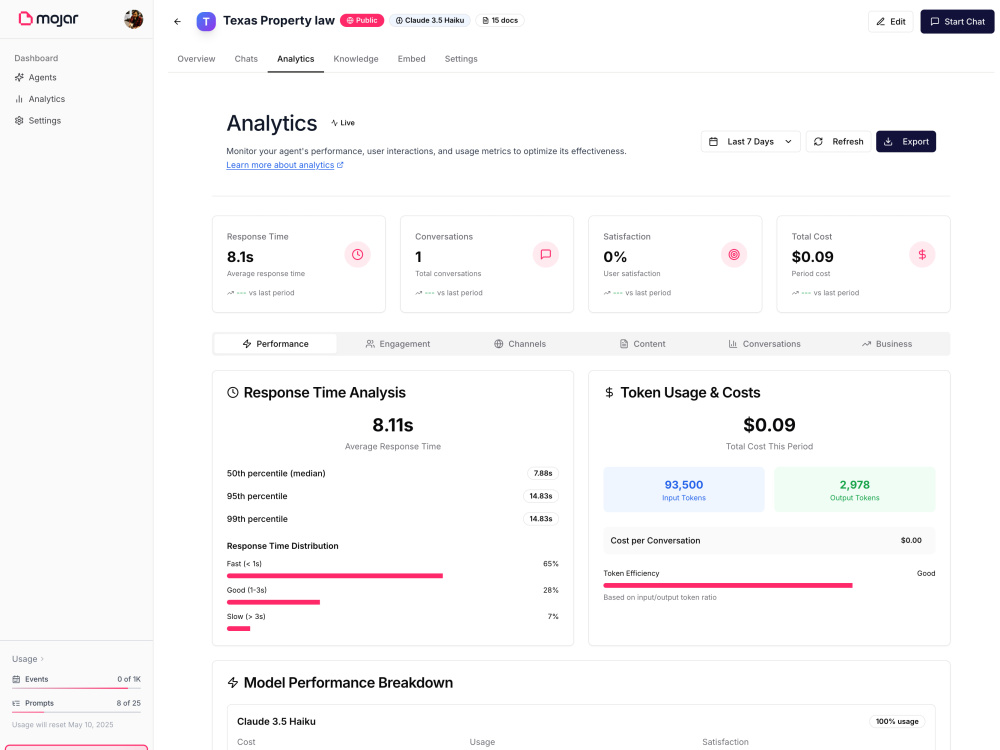Export analytics data

pyautogui.click(x=906, y=142)
